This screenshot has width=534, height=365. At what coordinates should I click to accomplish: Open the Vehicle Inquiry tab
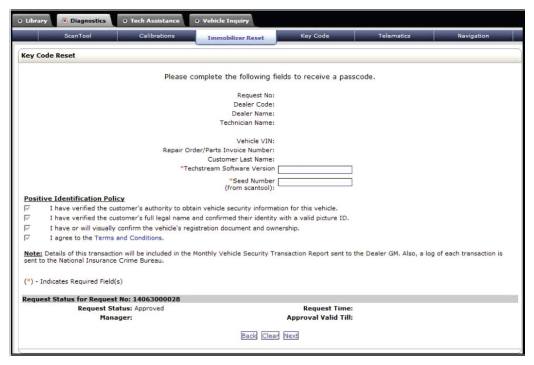(x=221, y=21)
